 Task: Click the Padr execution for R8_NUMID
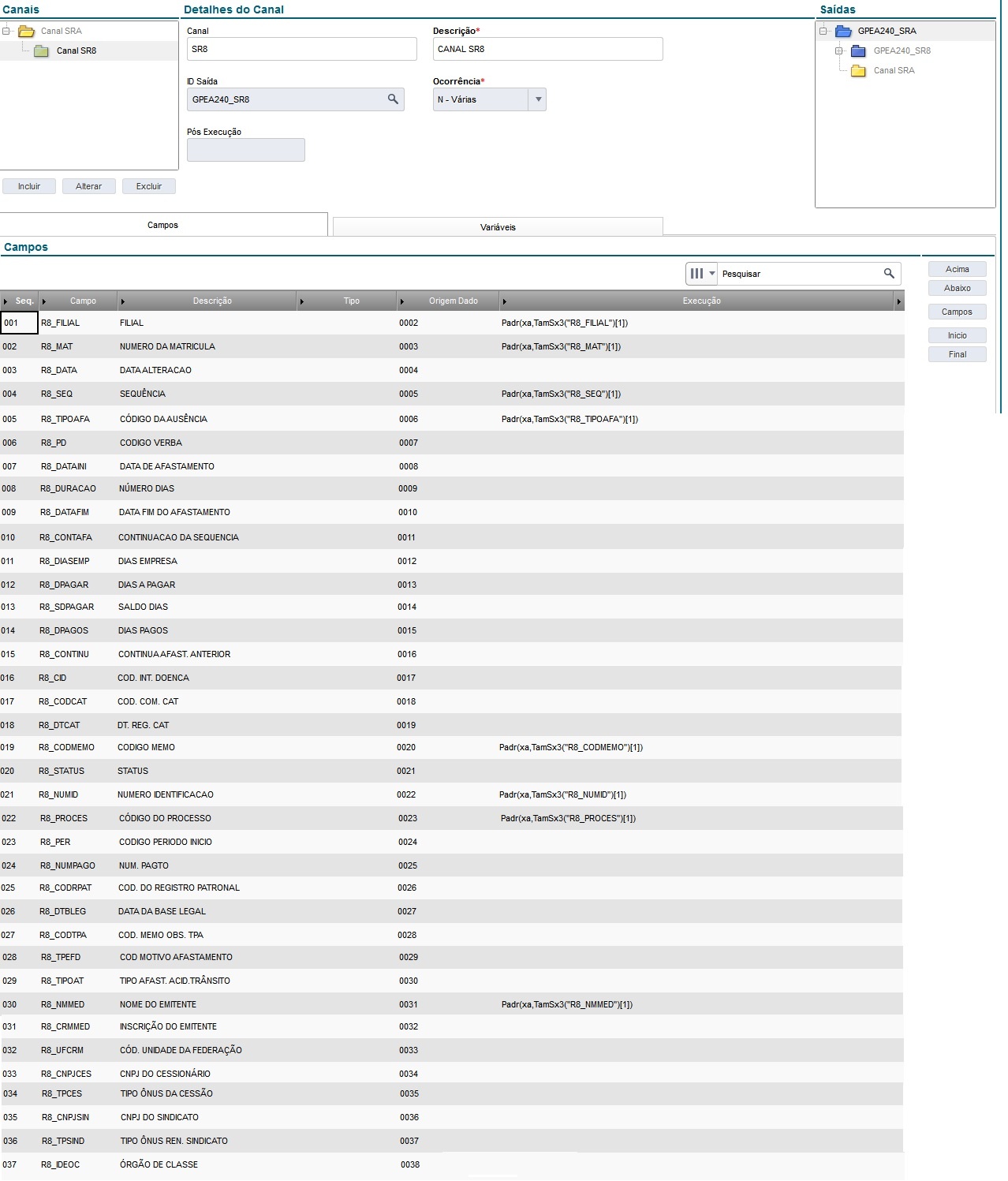coord(562,794)
